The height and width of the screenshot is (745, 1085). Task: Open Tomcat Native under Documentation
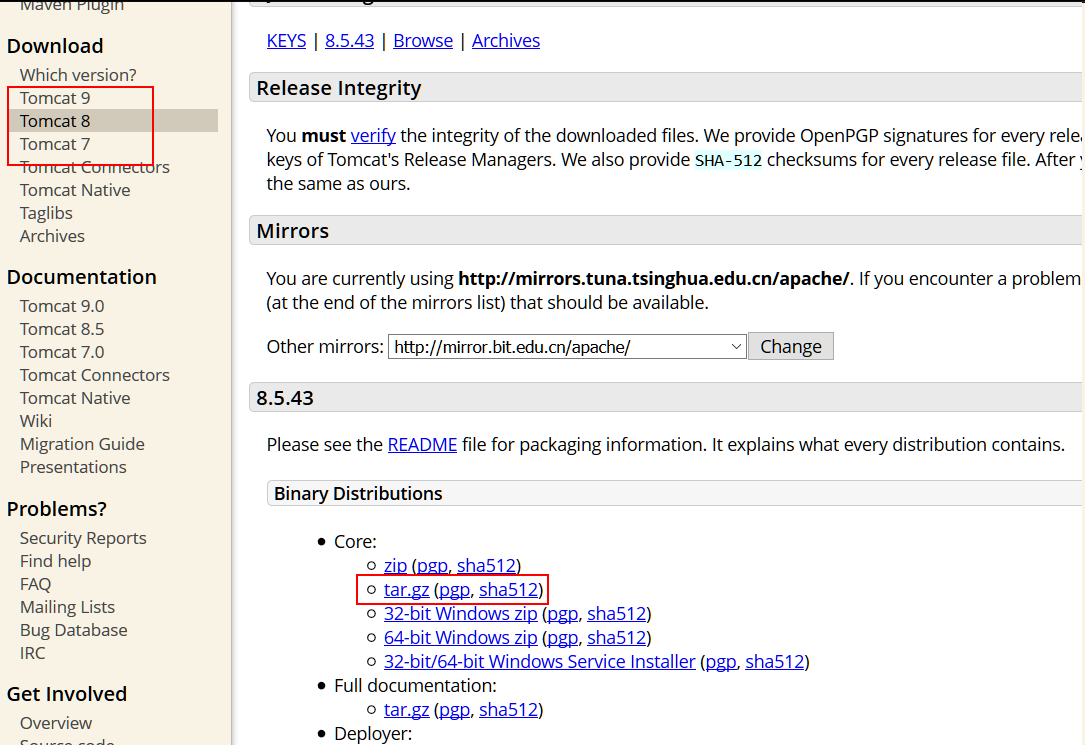pos(75,398)
